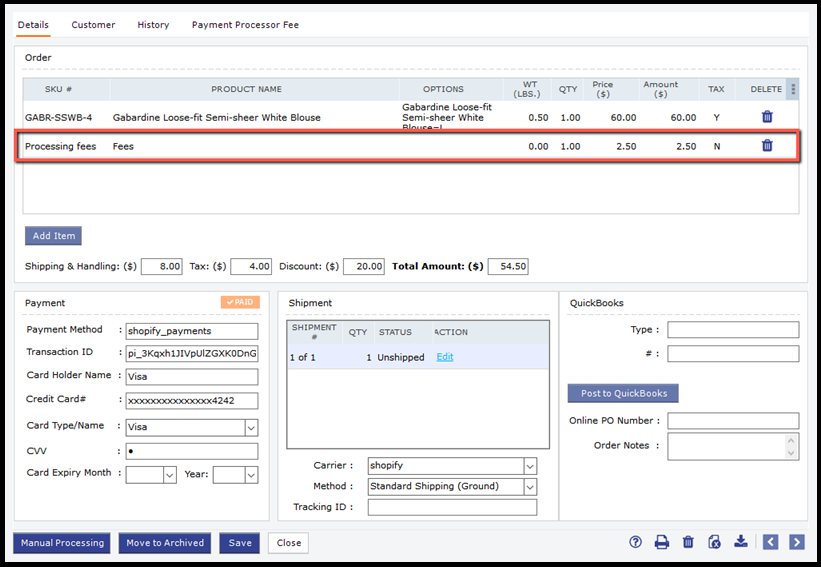The image size is (821, 567).
Task: Delete the Processing fees line item
Action: click(767, 146)
